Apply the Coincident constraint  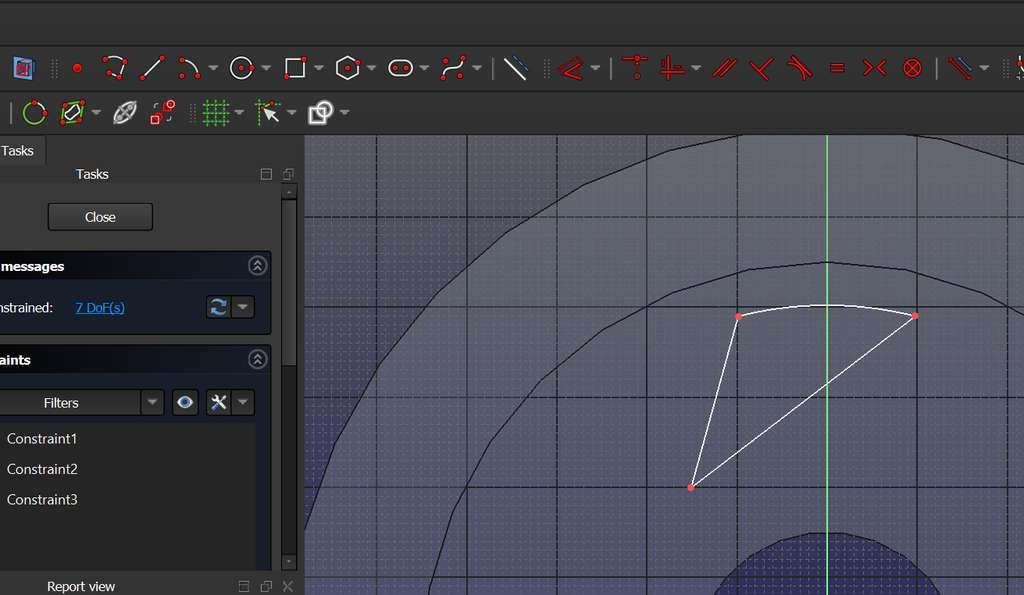pos(635,68)
